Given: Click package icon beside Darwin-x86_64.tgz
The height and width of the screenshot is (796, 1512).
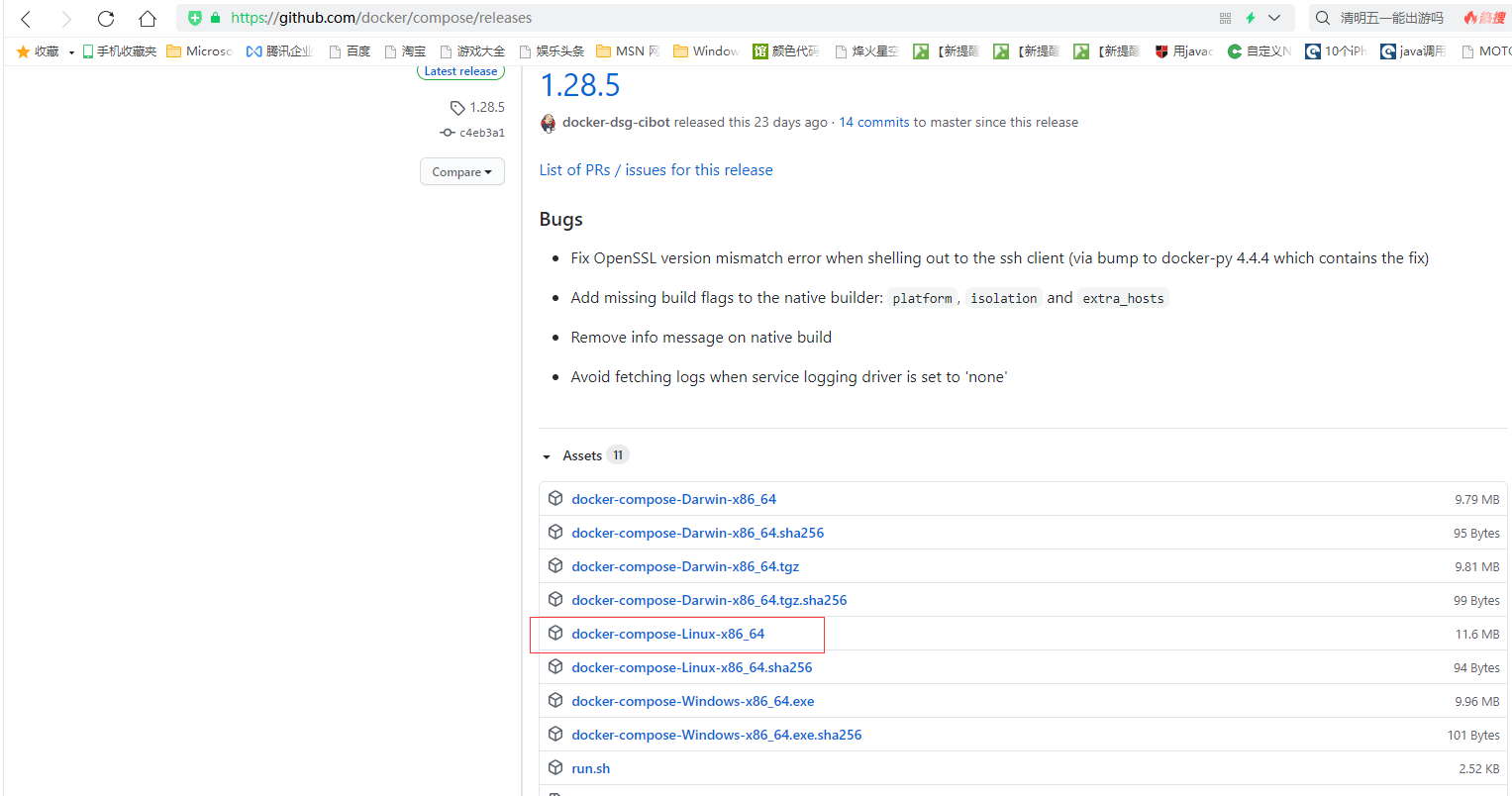Looking at the screenshot, I should pos(555,565).
